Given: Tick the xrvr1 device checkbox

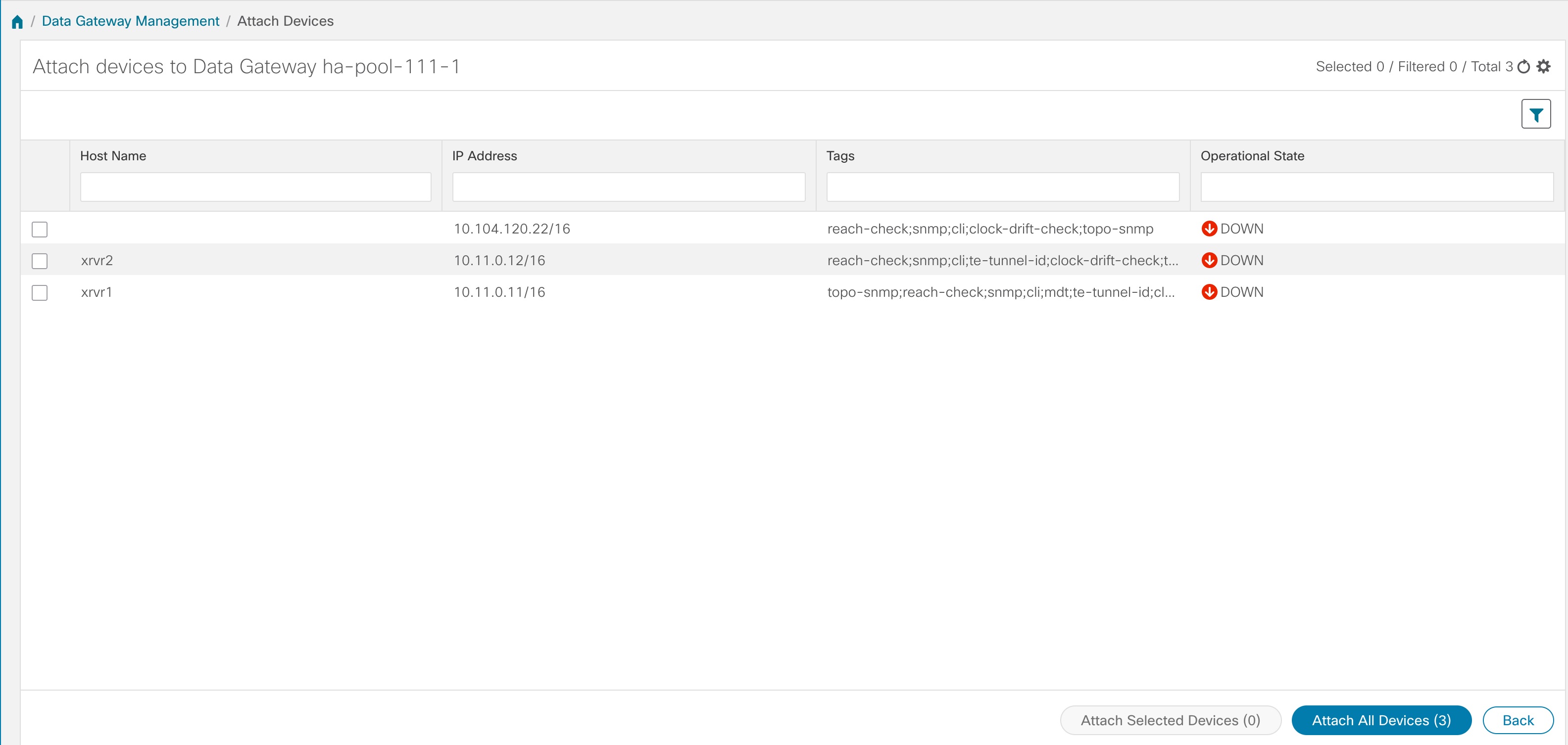Looking at the screenshot, I should [40, 292].
